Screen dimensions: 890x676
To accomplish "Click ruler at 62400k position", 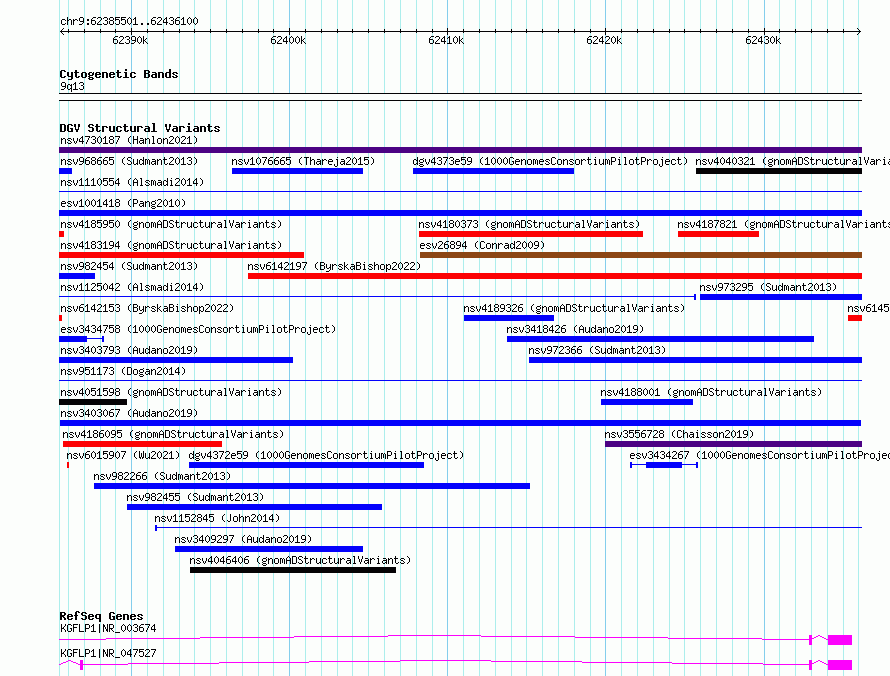I will (288, 40).
